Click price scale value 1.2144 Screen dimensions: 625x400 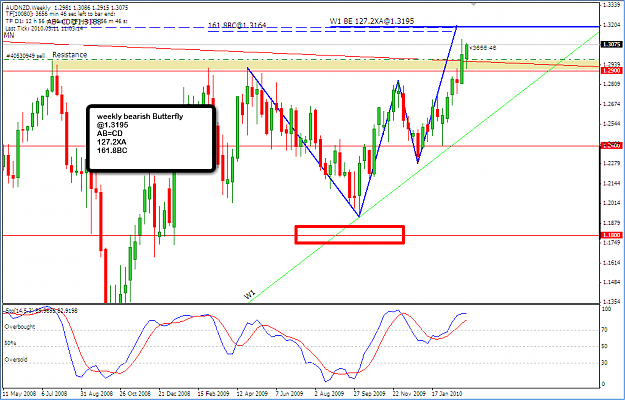612,184
